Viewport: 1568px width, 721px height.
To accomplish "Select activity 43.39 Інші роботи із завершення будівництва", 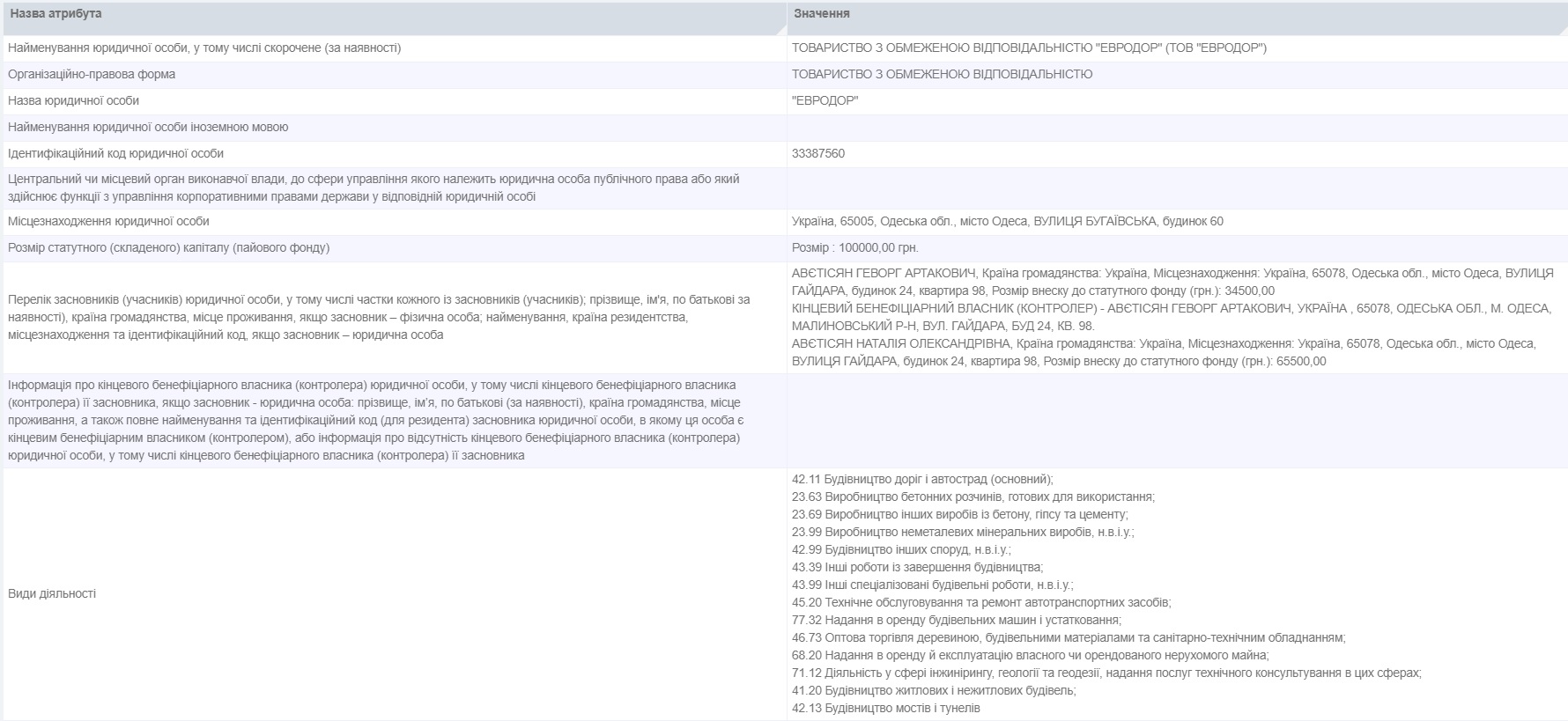I will point(917,568).
